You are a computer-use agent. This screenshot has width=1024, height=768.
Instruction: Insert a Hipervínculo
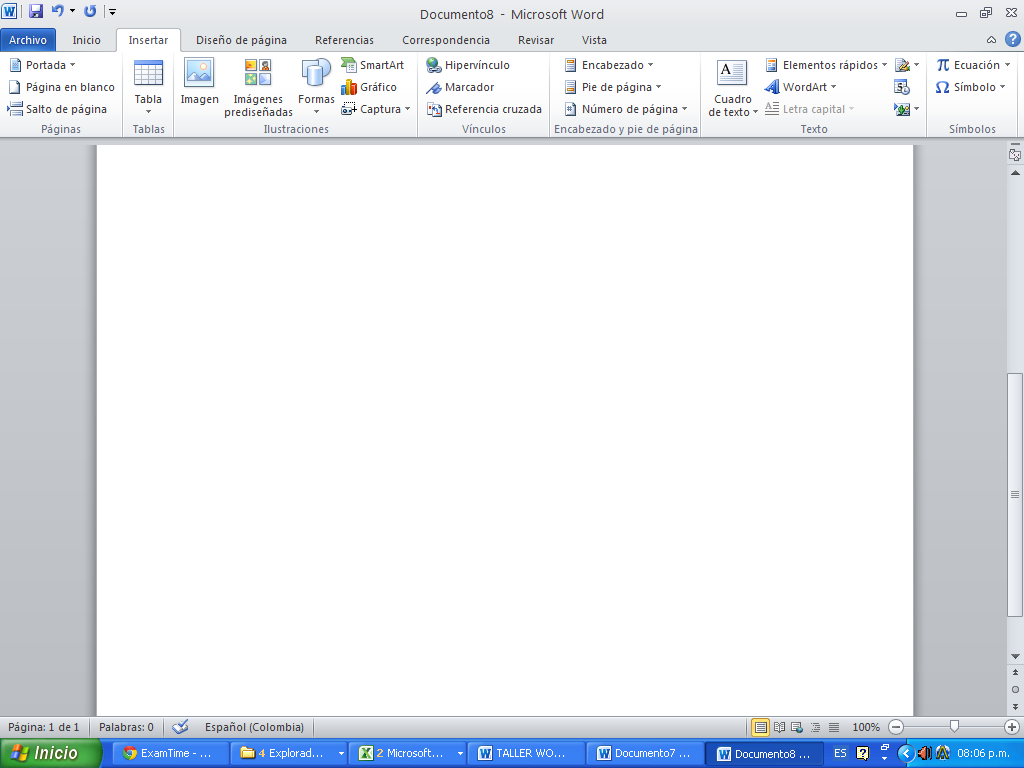coord(468,65)
